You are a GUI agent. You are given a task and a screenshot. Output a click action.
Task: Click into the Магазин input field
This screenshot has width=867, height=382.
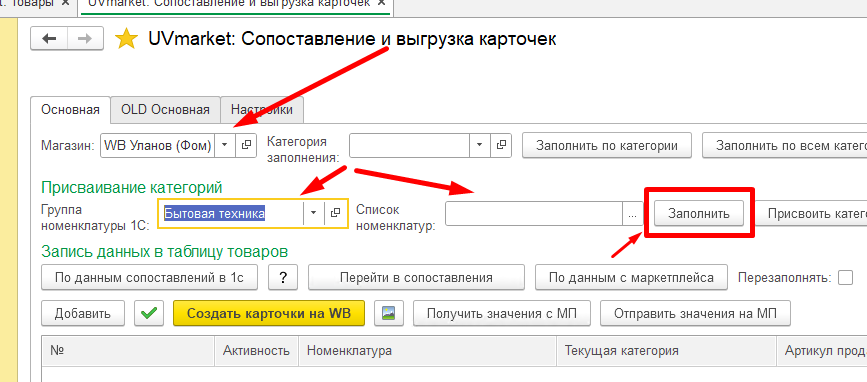click(158, 145)
